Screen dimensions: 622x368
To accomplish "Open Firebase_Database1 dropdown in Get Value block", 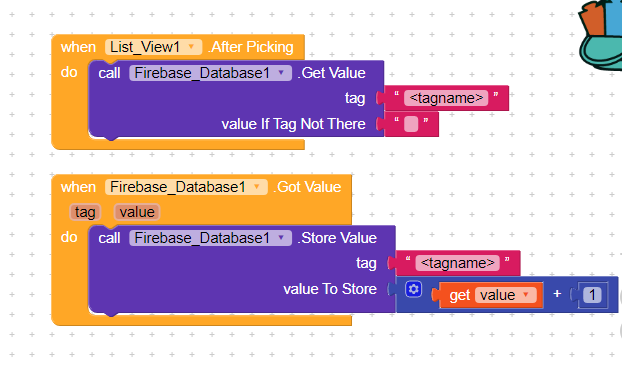I will [x=210, y=73].
